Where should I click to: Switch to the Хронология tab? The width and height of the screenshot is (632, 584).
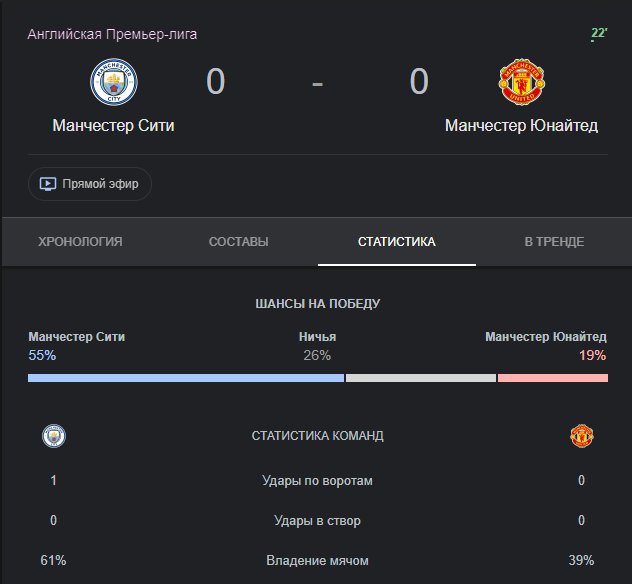80,242
